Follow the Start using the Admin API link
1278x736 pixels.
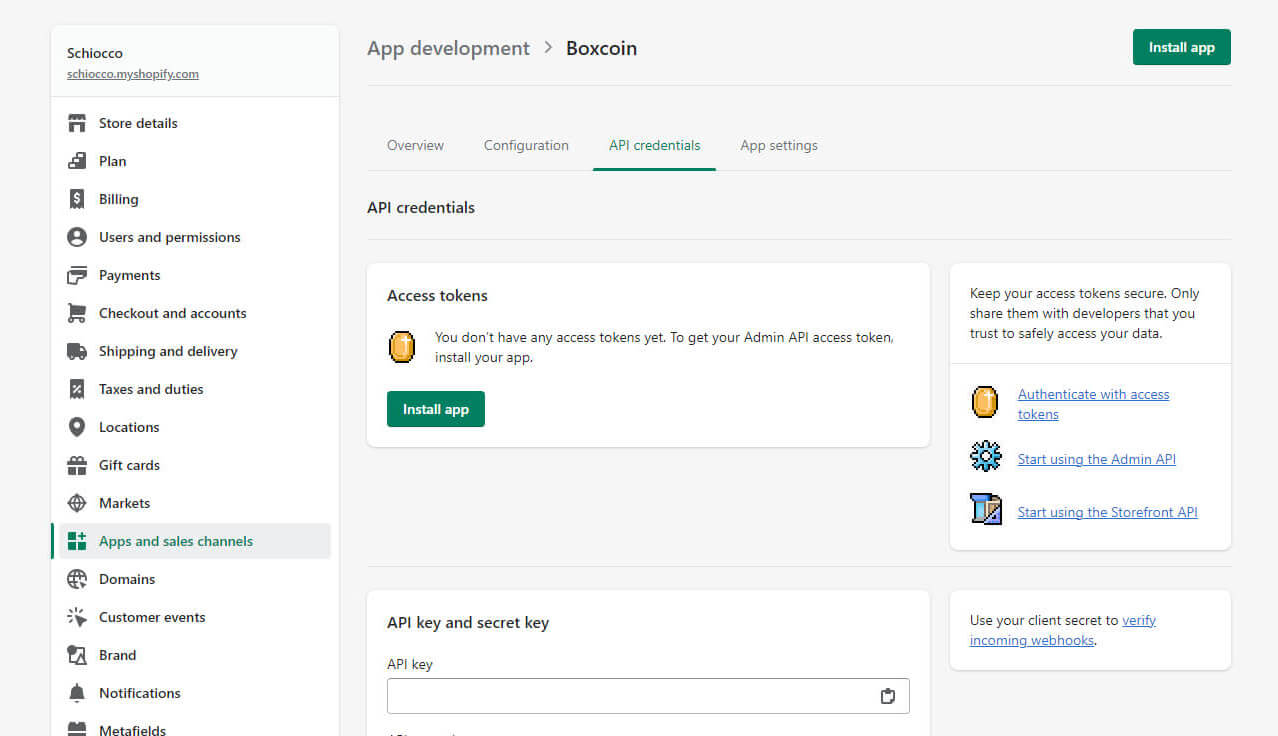tap(1096, 459)
